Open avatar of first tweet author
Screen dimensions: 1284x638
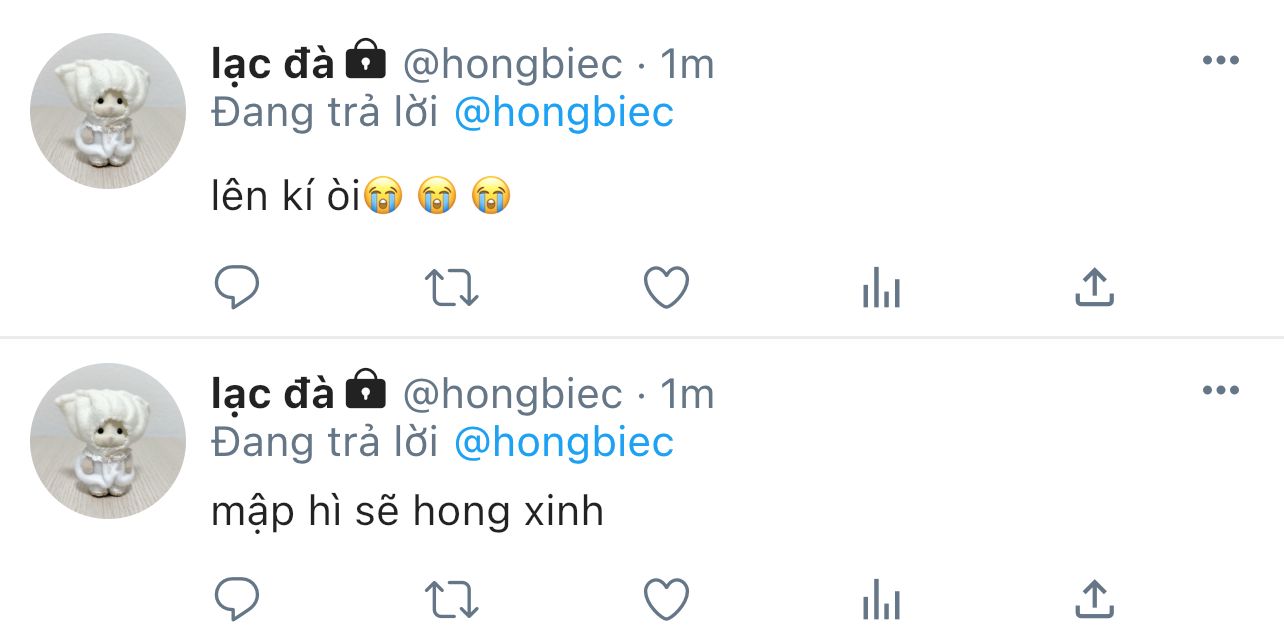pos(108,111)
